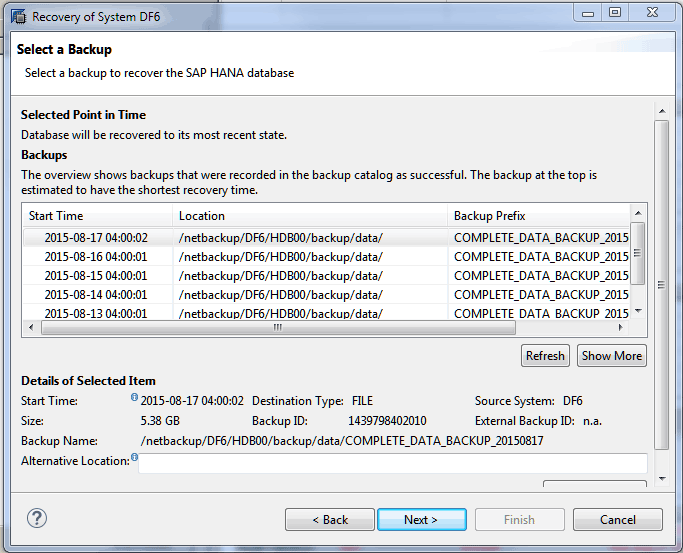The width and height of the screenshot is (683, 553).
Task: Click the Size value 5.38 GB
Action: (x=160, y=421)
